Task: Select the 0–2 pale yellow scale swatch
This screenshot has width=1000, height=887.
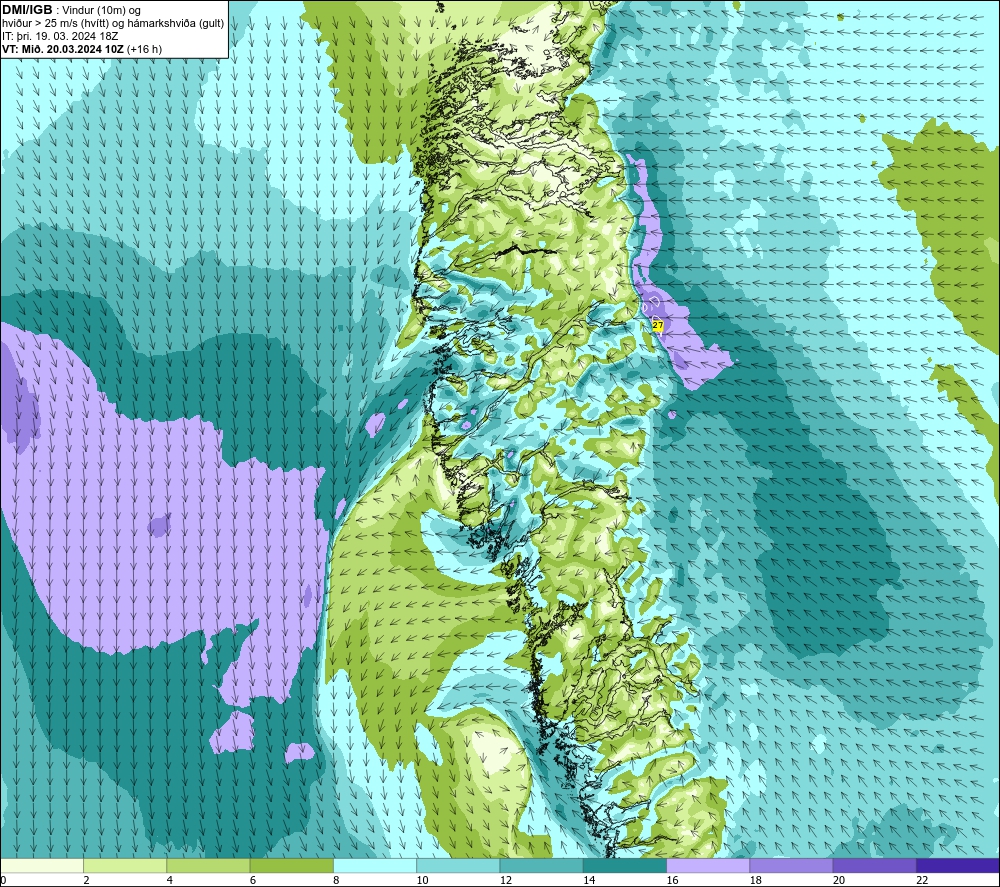Action: [42, 865]
